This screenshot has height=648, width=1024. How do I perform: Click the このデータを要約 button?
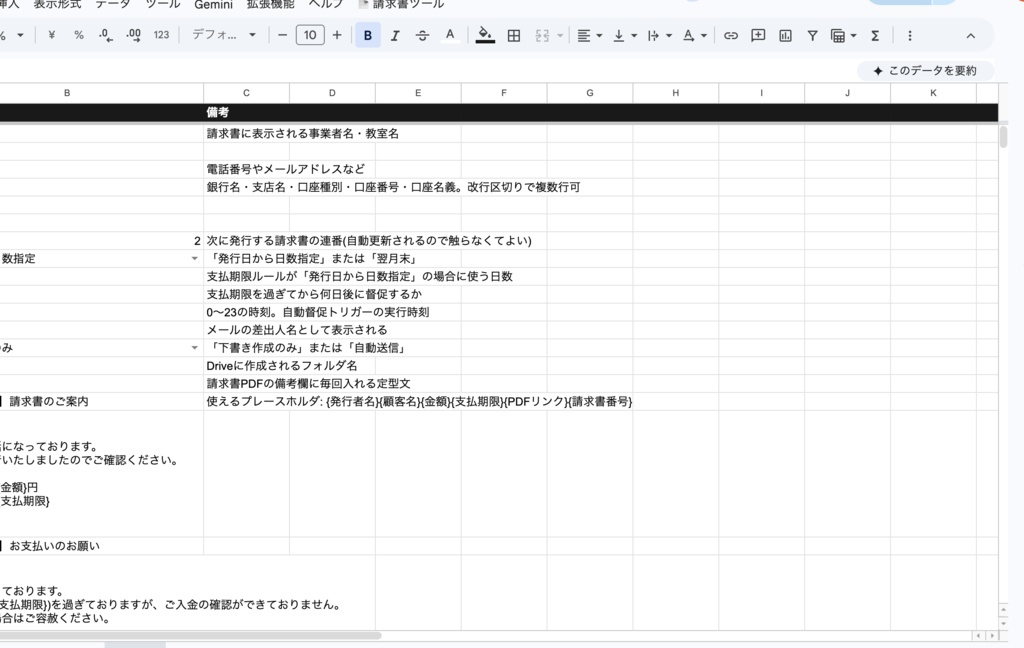[925, 71]
